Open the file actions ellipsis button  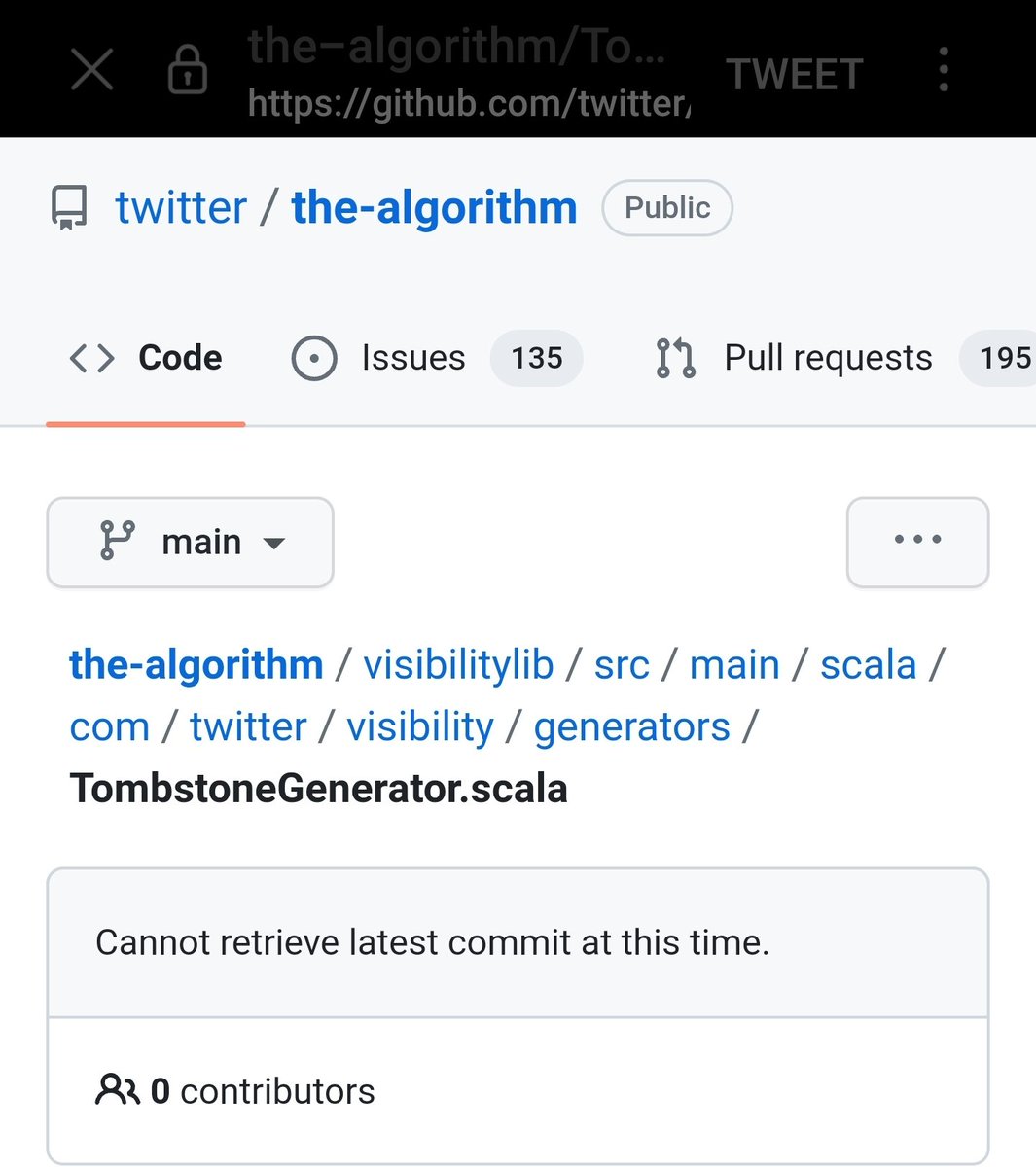(x=917, y=542)
